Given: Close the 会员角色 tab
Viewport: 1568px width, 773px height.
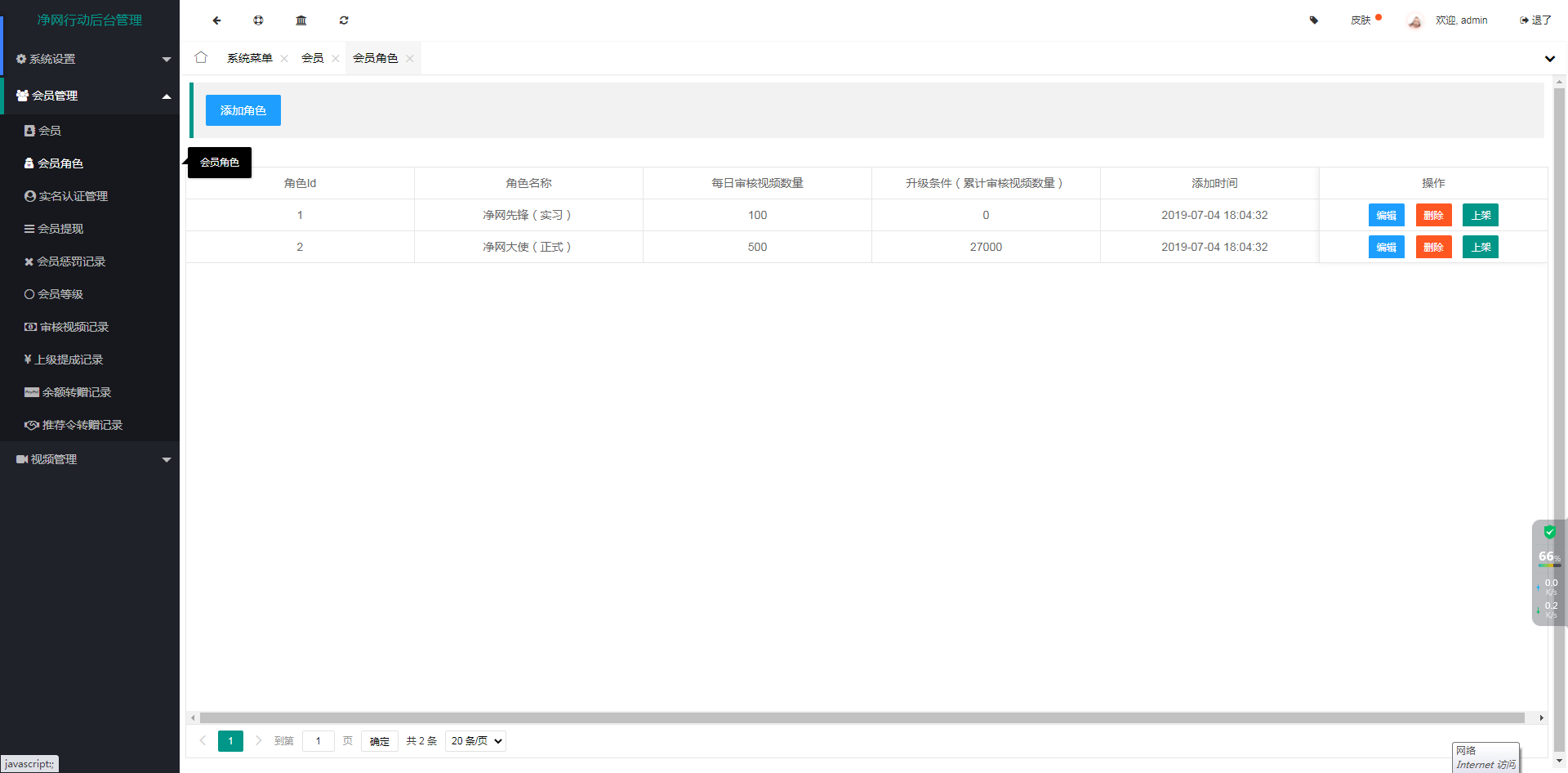Looking at the screenshot, I should tap(410, 58).
